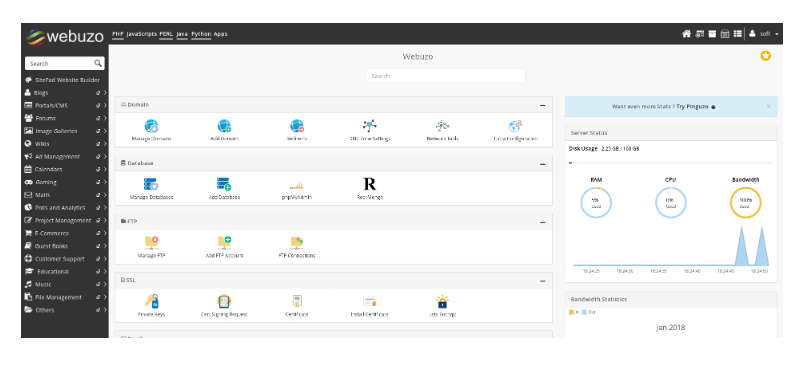The width and height of the screenshot is (792, 389).
Task: Select Python tab
Action: coord(201,34)
